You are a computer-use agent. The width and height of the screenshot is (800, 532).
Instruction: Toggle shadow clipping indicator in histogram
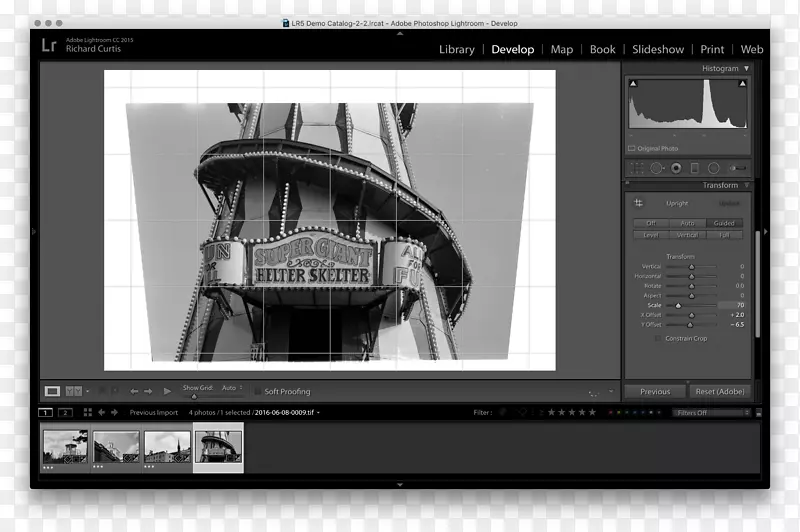633,83
